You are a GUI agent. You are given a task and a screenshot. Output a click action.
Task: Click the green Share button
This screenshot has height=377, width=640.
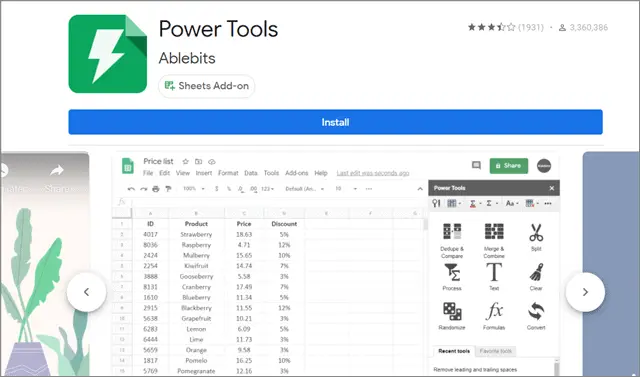tap(509, 166)
